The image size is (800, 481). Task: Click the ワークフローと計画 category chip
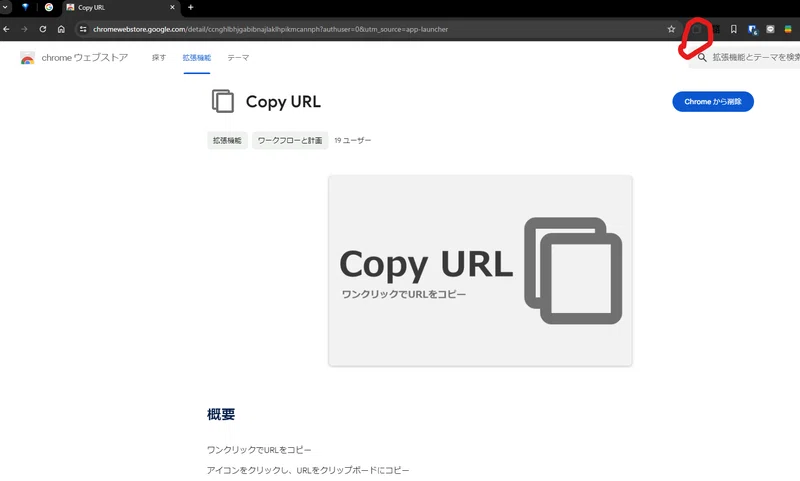[290, 140]
